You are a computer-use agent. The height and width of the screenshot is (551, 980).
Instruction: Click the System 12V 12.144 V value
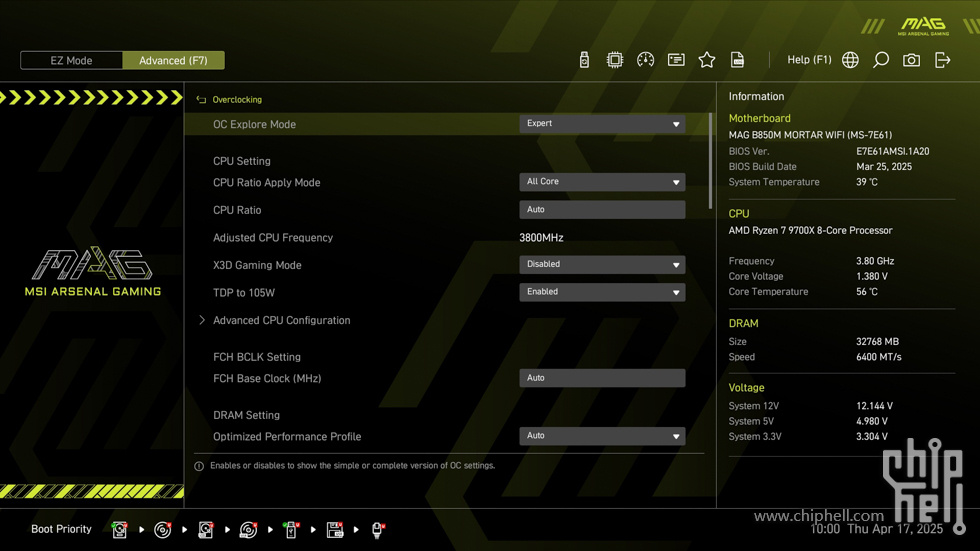click(x=874, y=406)
